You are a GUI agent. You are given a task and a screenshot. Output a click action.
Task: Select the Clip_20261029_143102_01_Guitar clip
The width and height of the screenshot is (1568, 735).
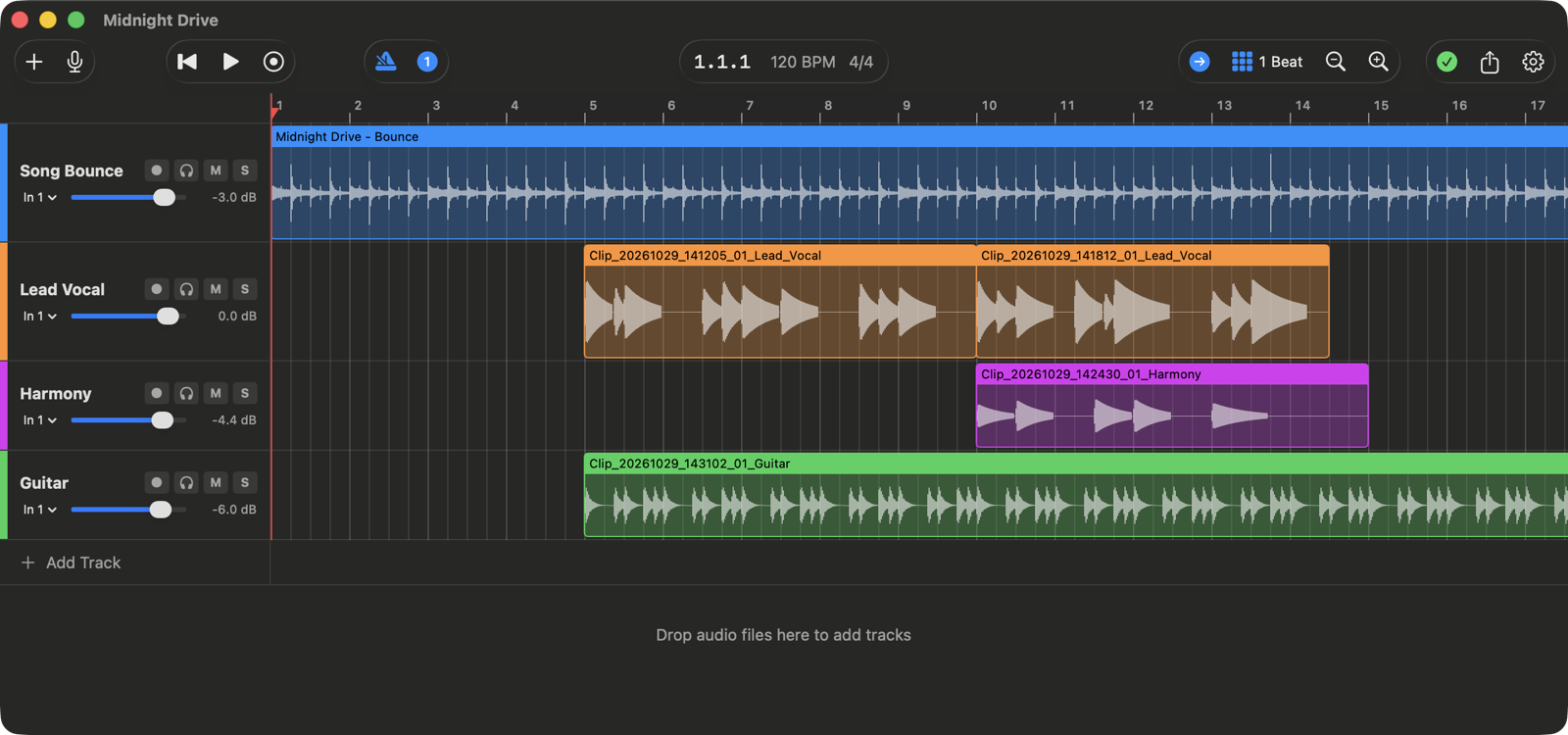[x=1076, y=495]
